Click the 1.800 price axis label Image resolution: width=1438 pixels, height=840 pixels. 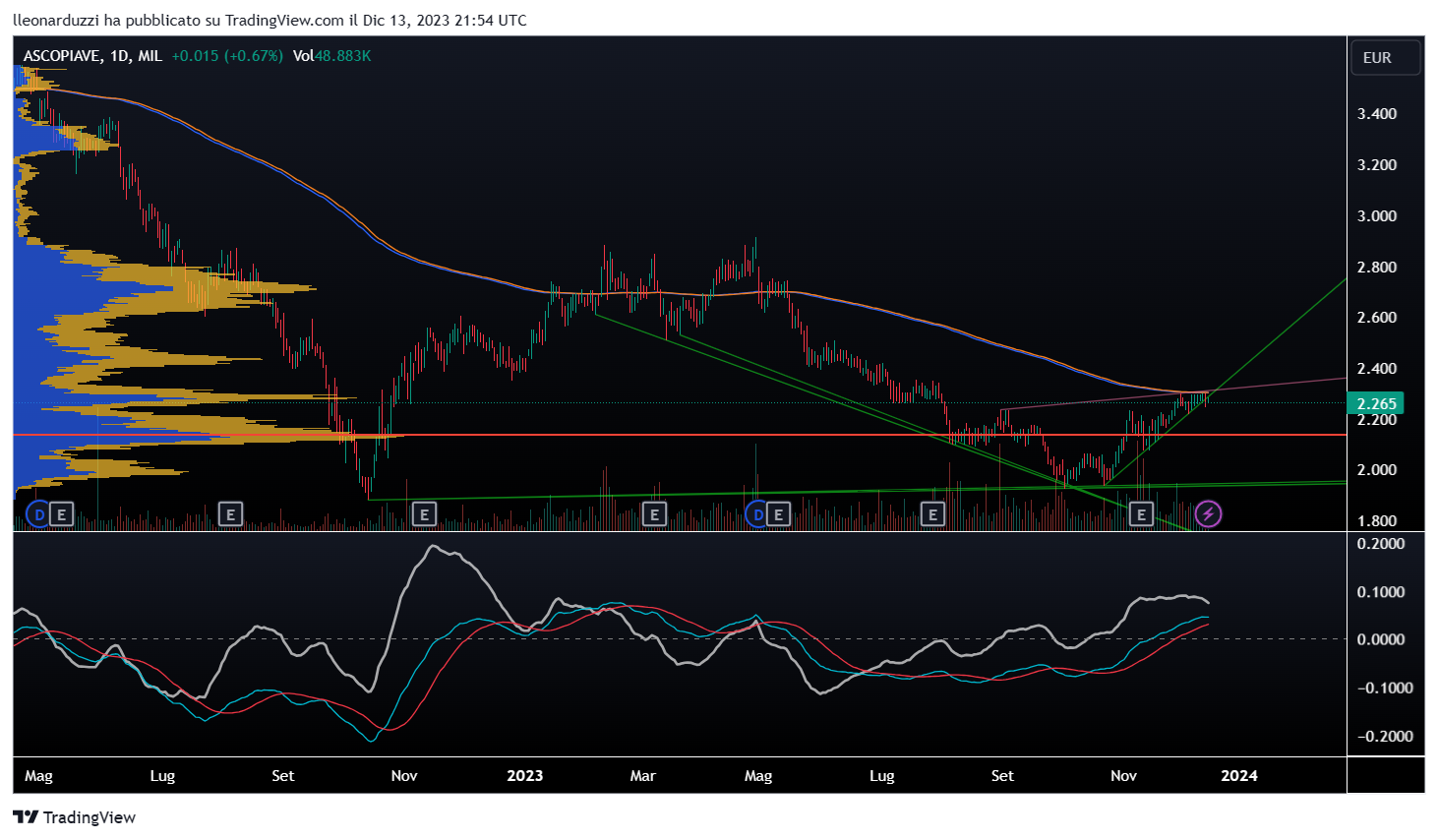[1377, 521]
